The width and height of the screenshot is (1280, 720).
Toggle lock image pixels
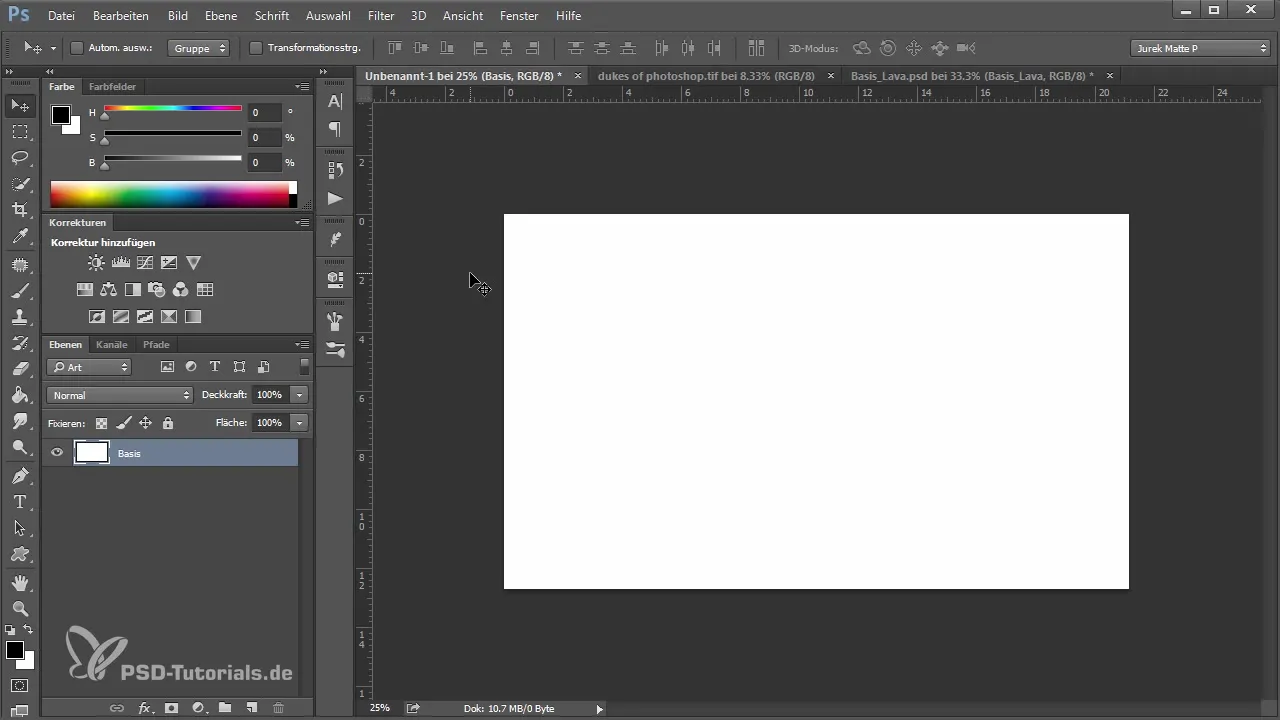pyautogui.click(x=123, y=423)
